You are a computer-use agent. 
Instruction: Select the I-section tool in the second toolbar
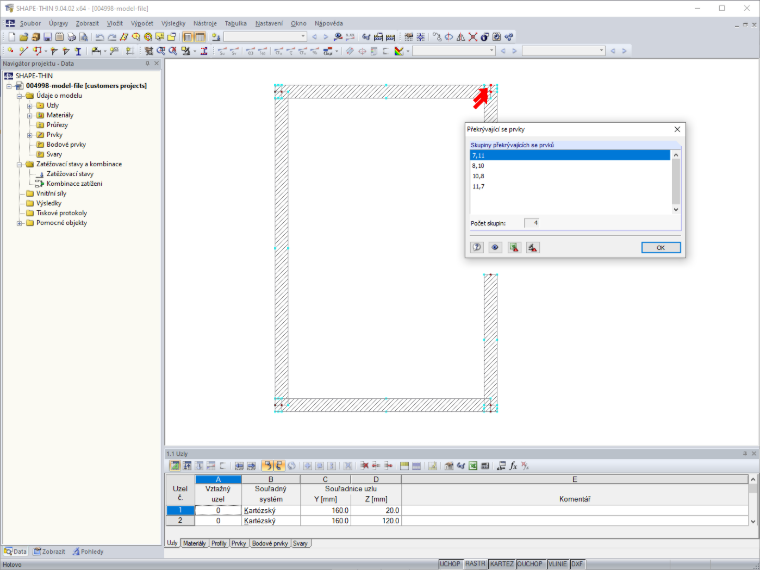click(78, 51)
